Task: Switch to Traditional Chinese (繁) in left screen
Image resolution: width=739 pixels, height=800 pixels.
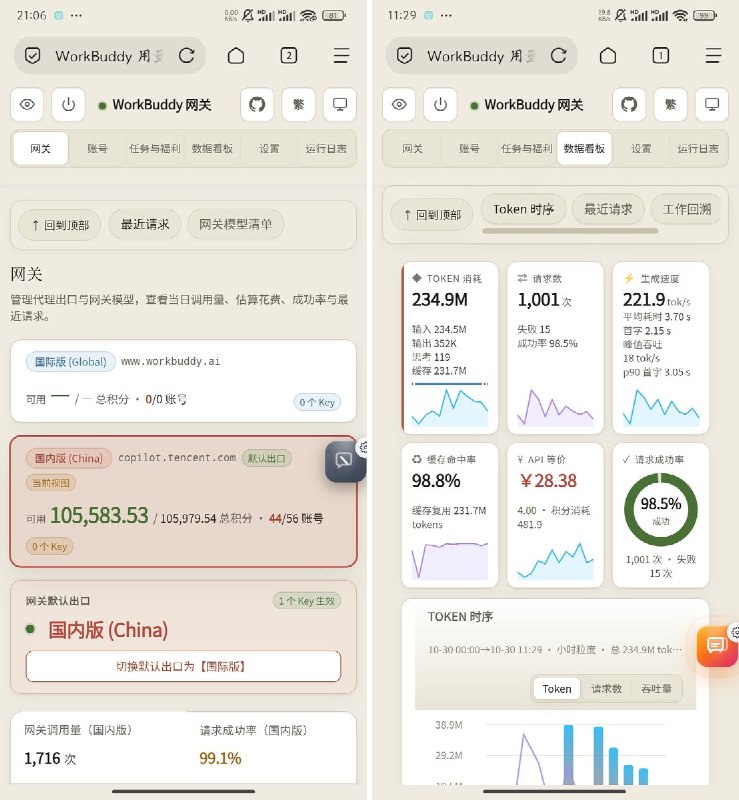Action: [x=299, y=105]
